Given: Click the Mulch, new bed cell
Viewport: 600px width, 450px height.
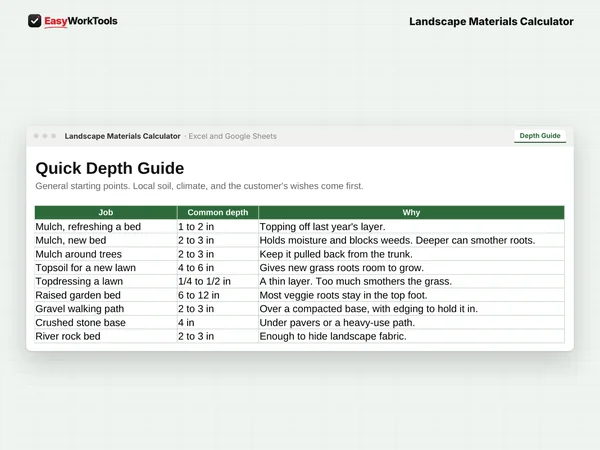Looking at the screenshot, I should [x=106, y=240].
